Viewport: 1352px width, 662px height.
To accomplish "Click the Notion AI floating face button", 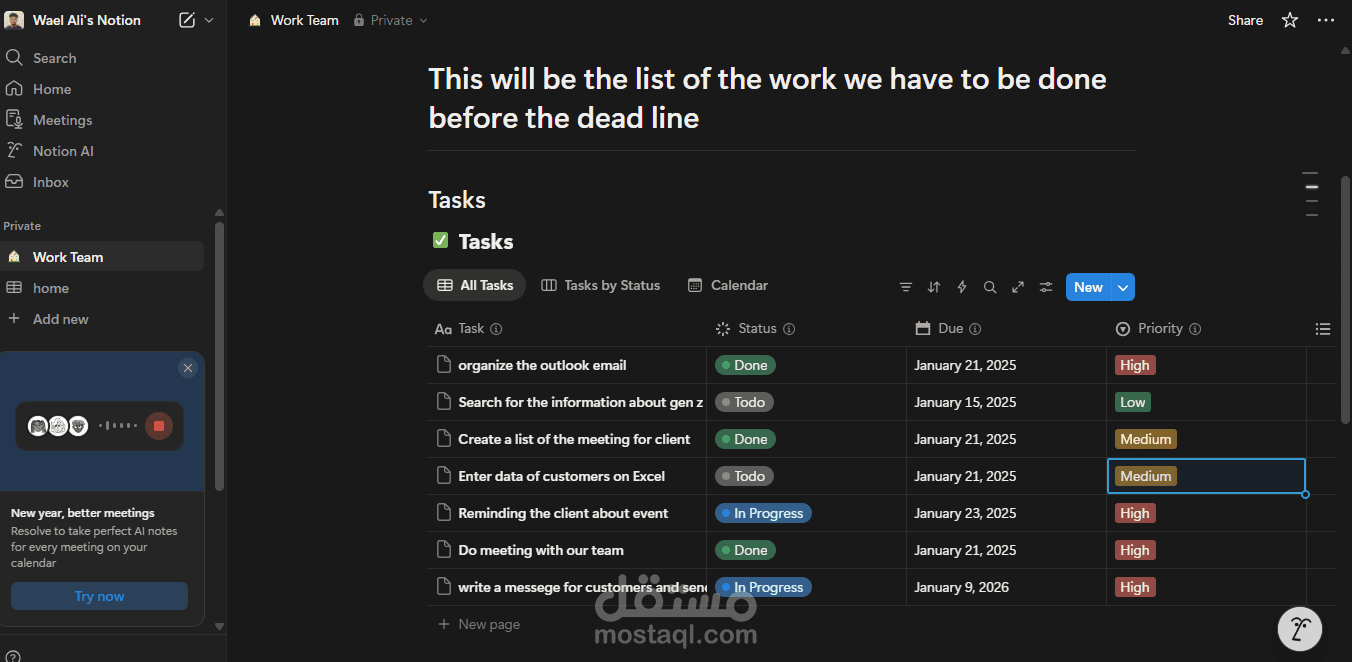I will (1300, 629).
